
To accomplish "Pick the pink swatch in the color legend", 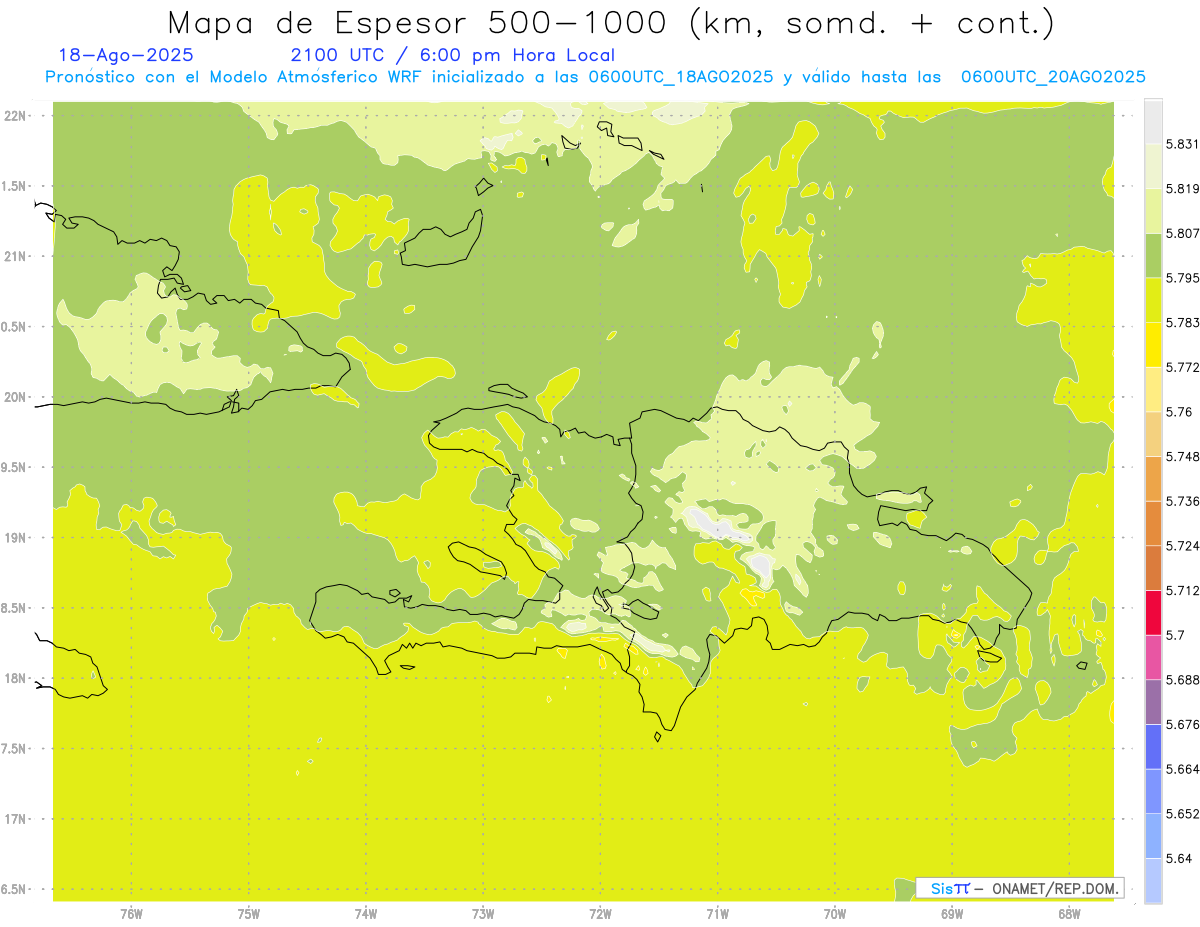I will 1153,656.
